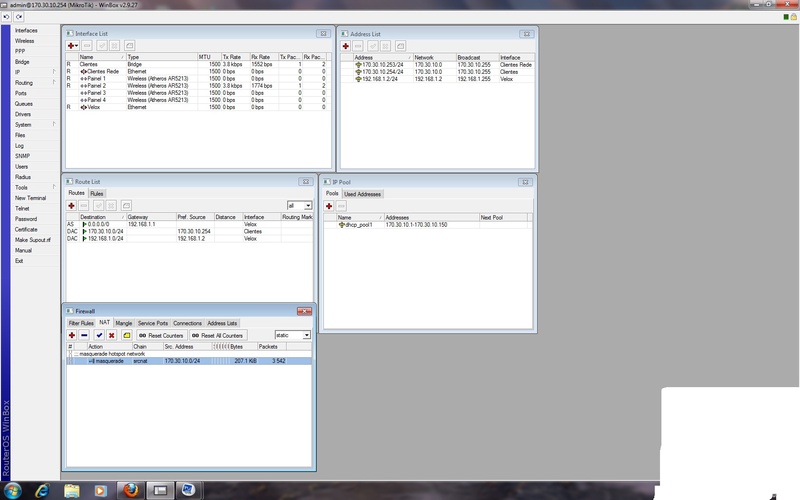Remove the selected interface with the minus icon in Interface List
800x500 pixels.
click(x=87, y=46)
